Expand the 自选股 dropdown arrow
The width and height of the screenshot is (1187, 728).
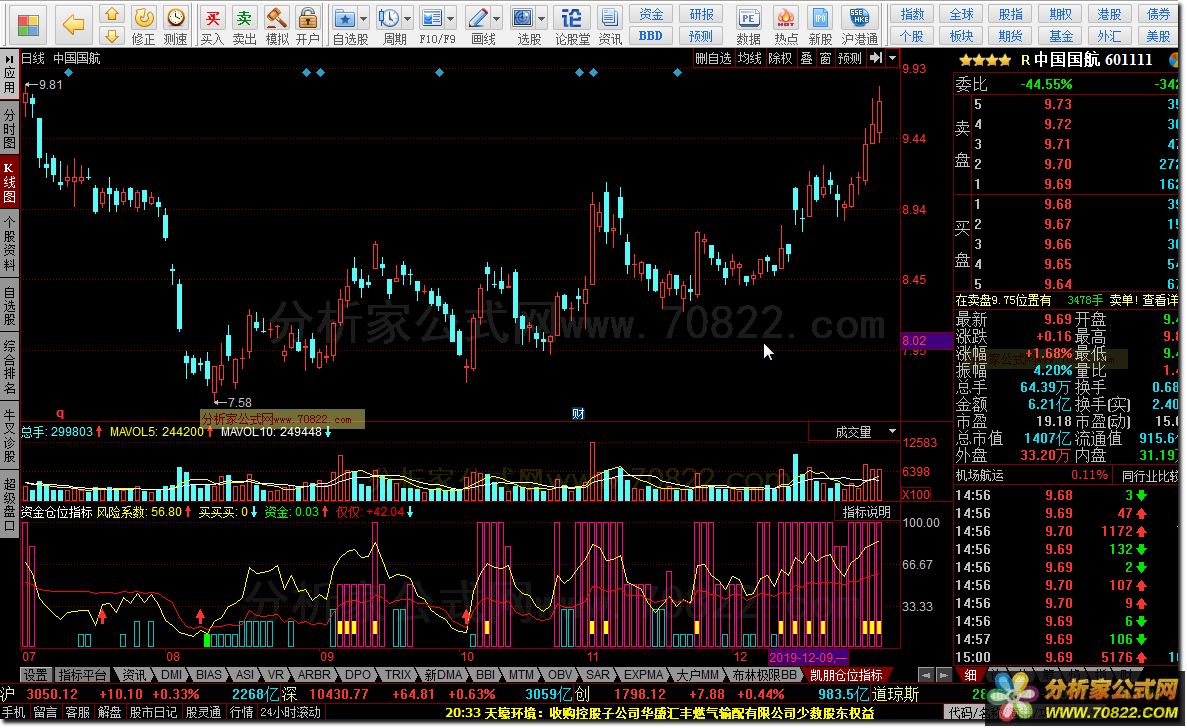[x=363, y=17]
